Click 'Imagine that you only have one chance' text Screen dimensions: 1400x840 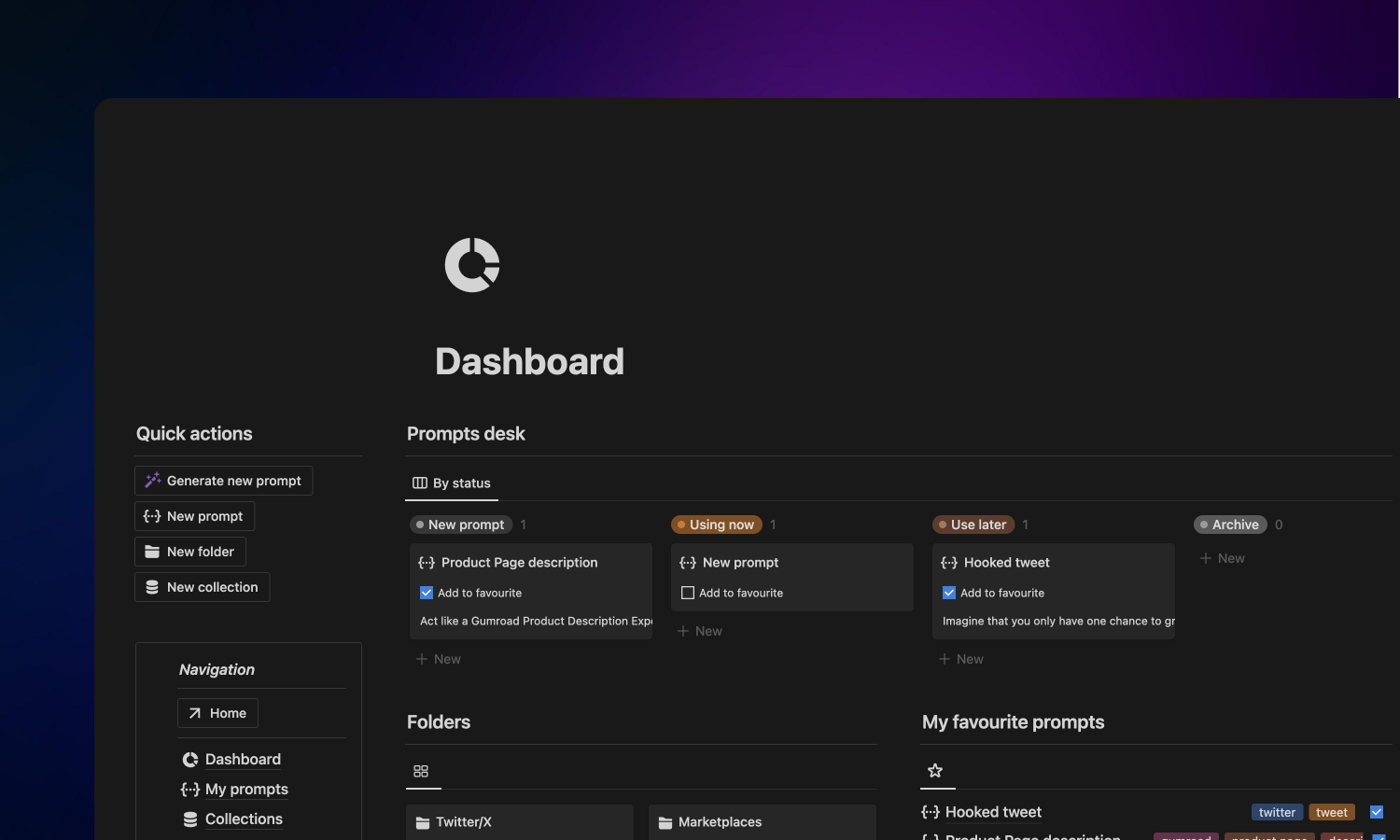(1058, 621)
